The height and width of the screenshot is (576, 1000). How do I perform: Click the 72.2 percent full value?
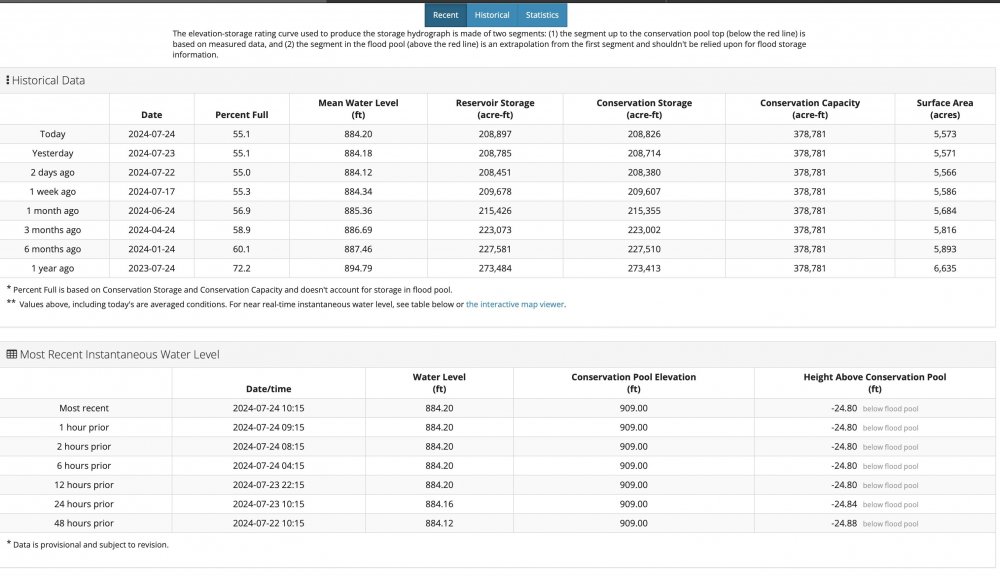click(x=241, y=268)
